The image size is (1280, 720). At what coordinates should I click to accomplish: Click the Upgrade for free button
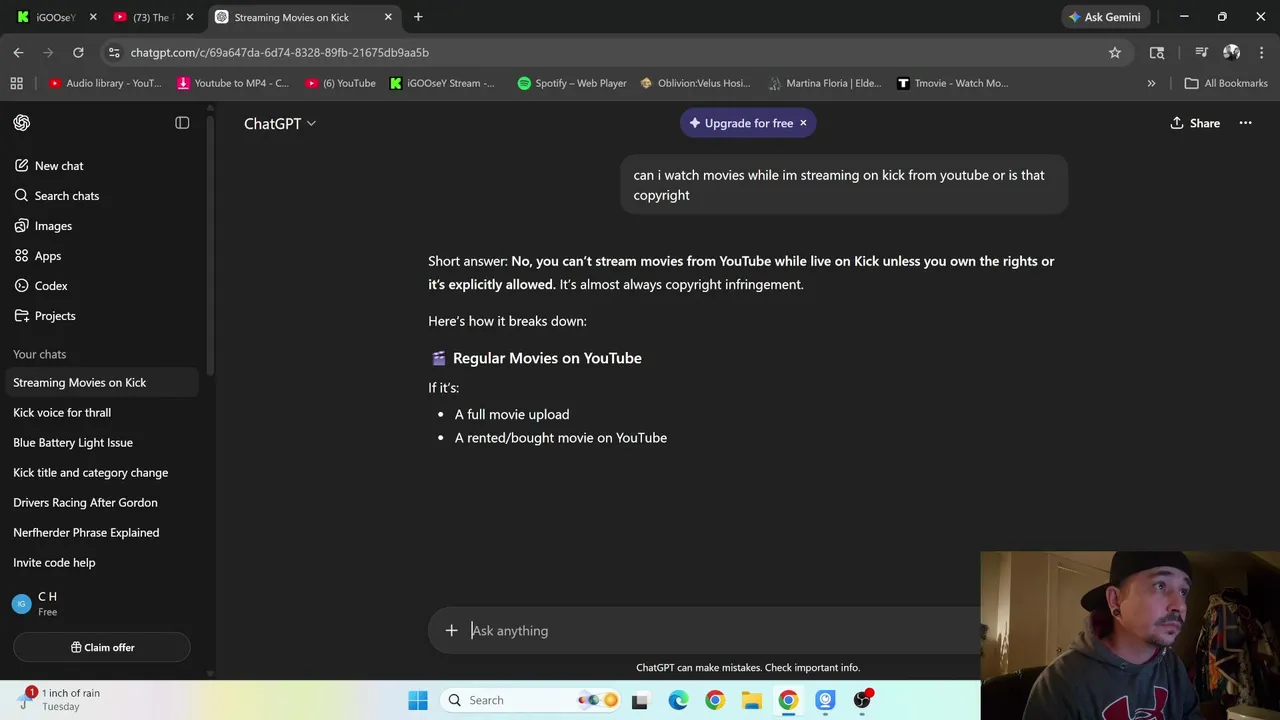(741, 123)
